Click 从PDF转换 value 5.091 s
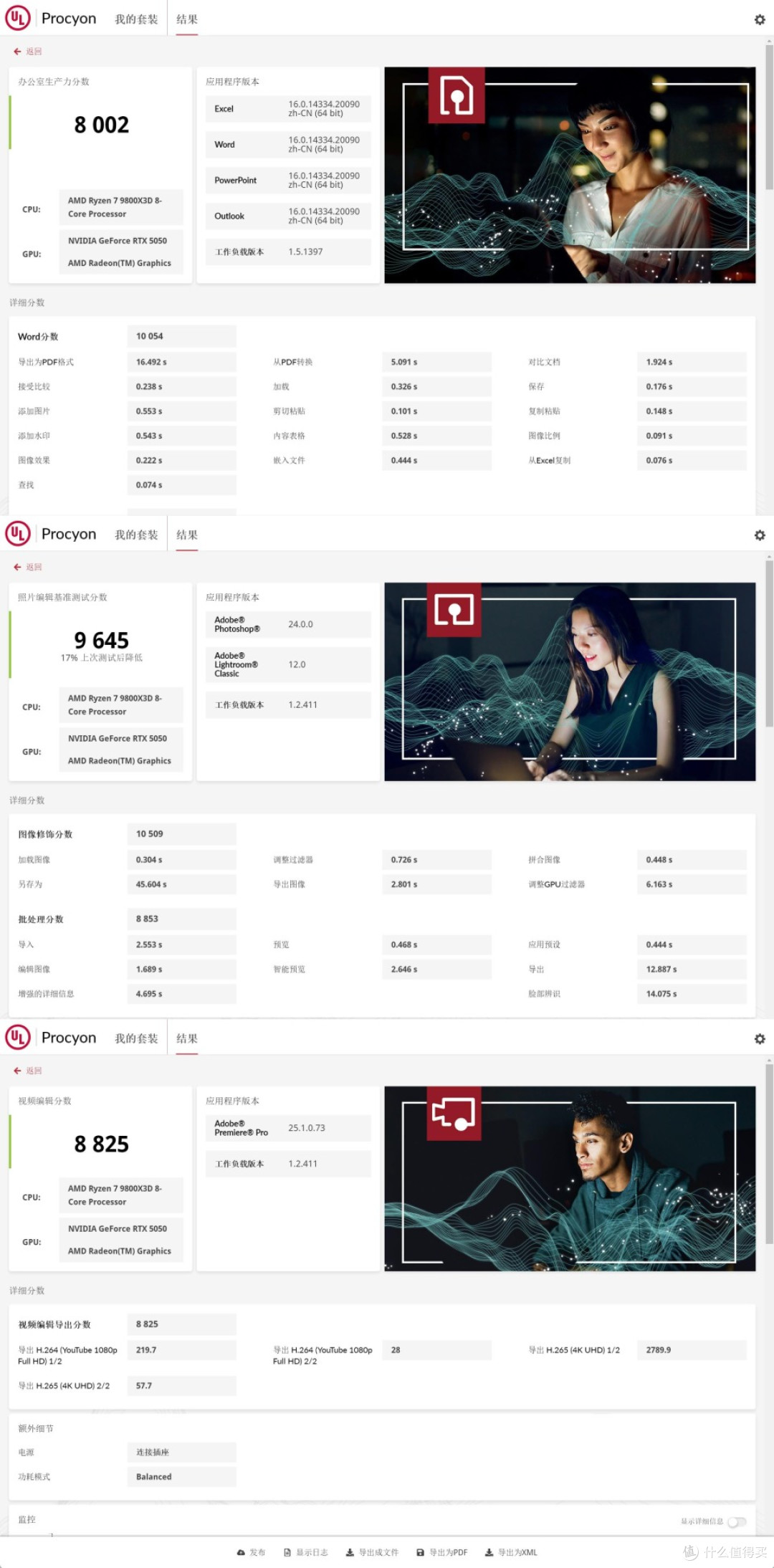The image size is (774, 1568). (436, 362)
